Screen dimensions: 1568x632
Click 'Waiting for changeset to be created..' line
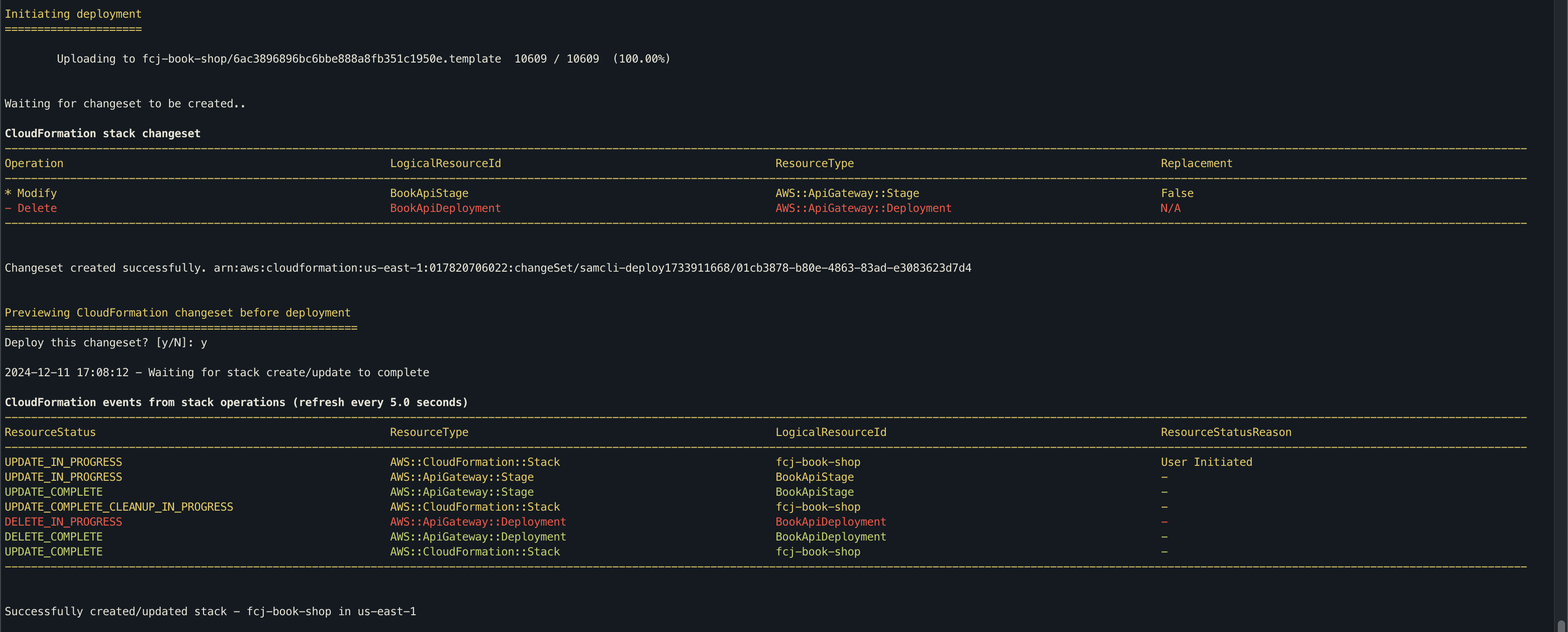[125, 104]
